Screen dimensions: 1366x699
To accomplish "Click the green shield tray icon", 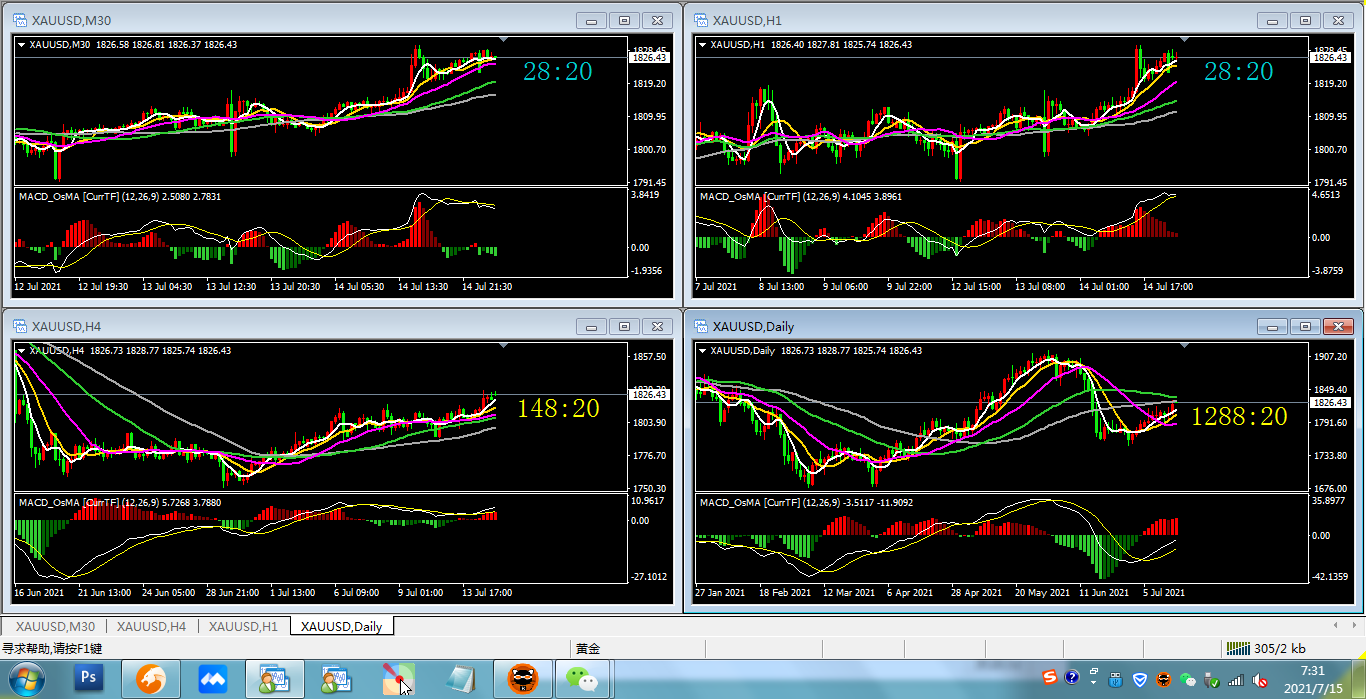I will click(1211, 680).
